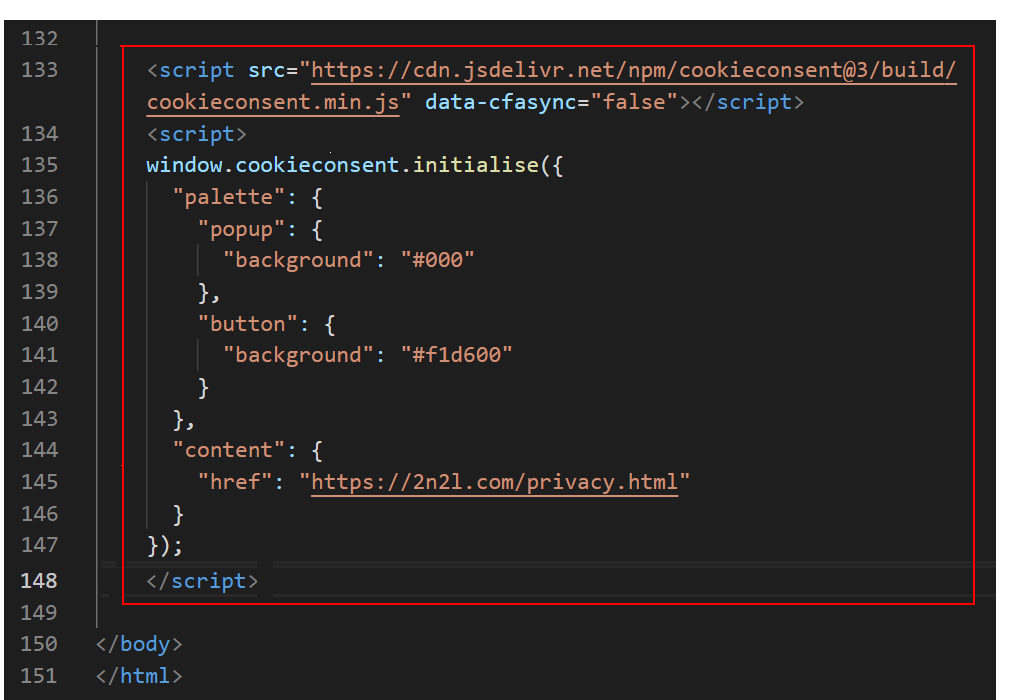Click line number 136 beside palette
Image resolution: width=1012 pixels, height=700 pixels.
pos(39,197)
